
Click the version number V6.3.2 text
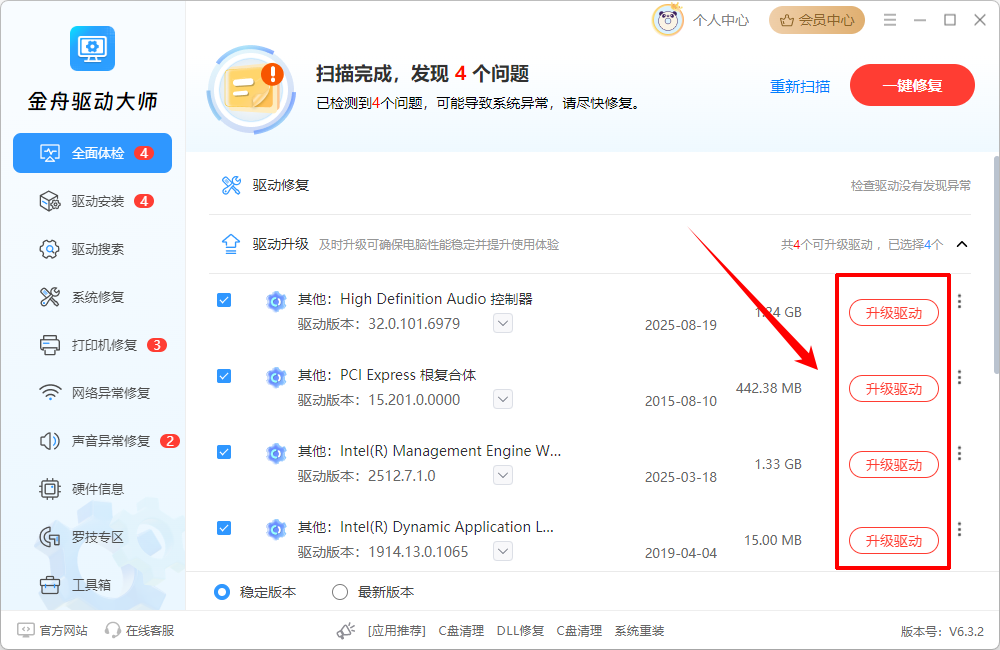(966, 632)
